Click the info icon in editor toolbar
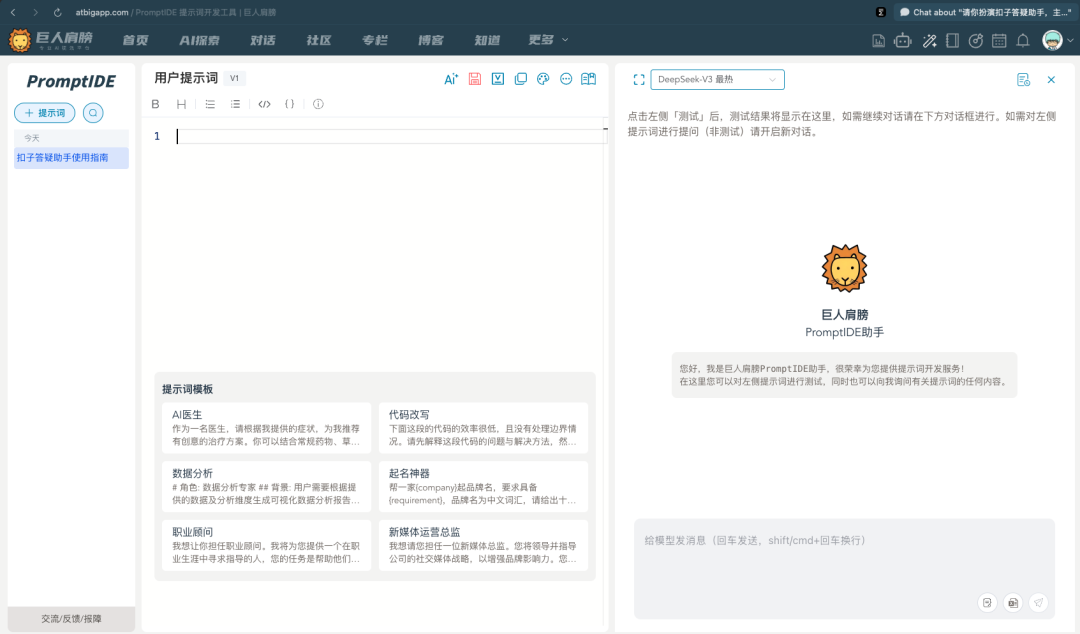Screen dimensions: 1080x634 click(x=318, y=104)
